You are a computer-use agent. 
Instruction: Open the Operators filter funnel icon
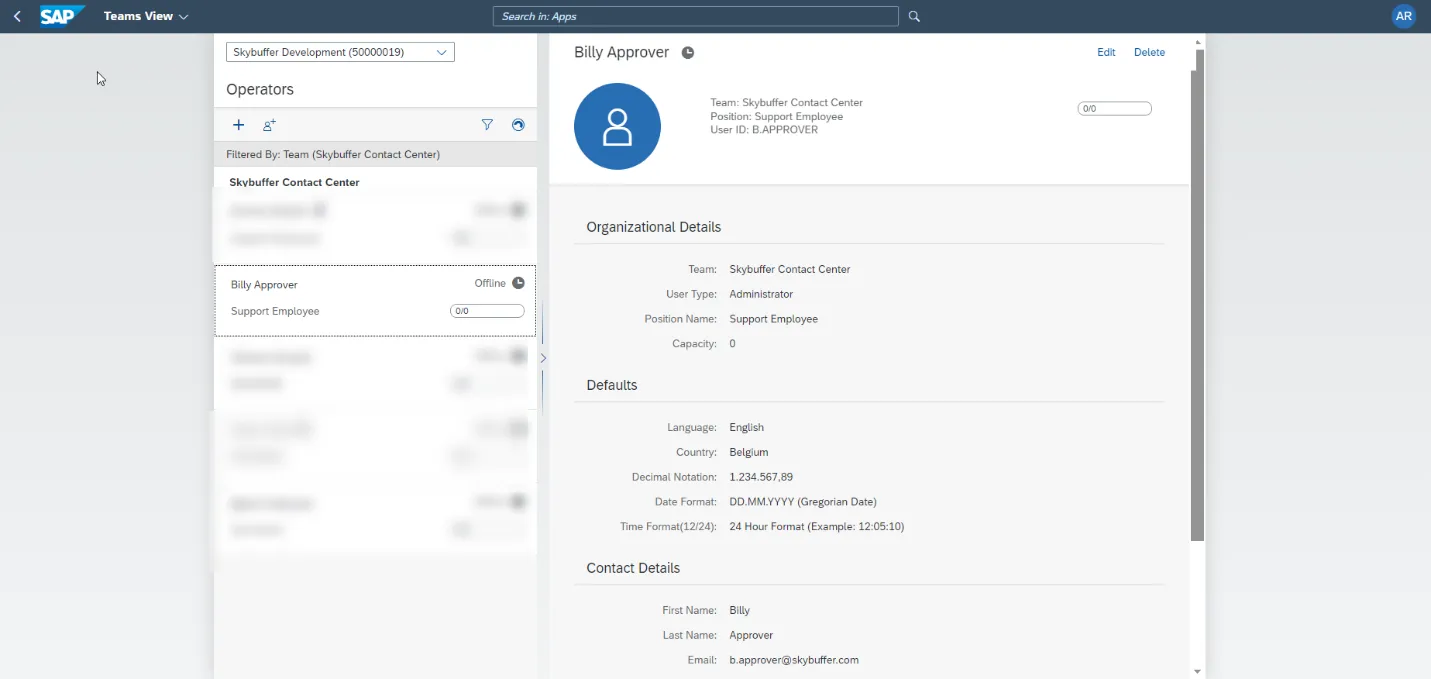487,125
